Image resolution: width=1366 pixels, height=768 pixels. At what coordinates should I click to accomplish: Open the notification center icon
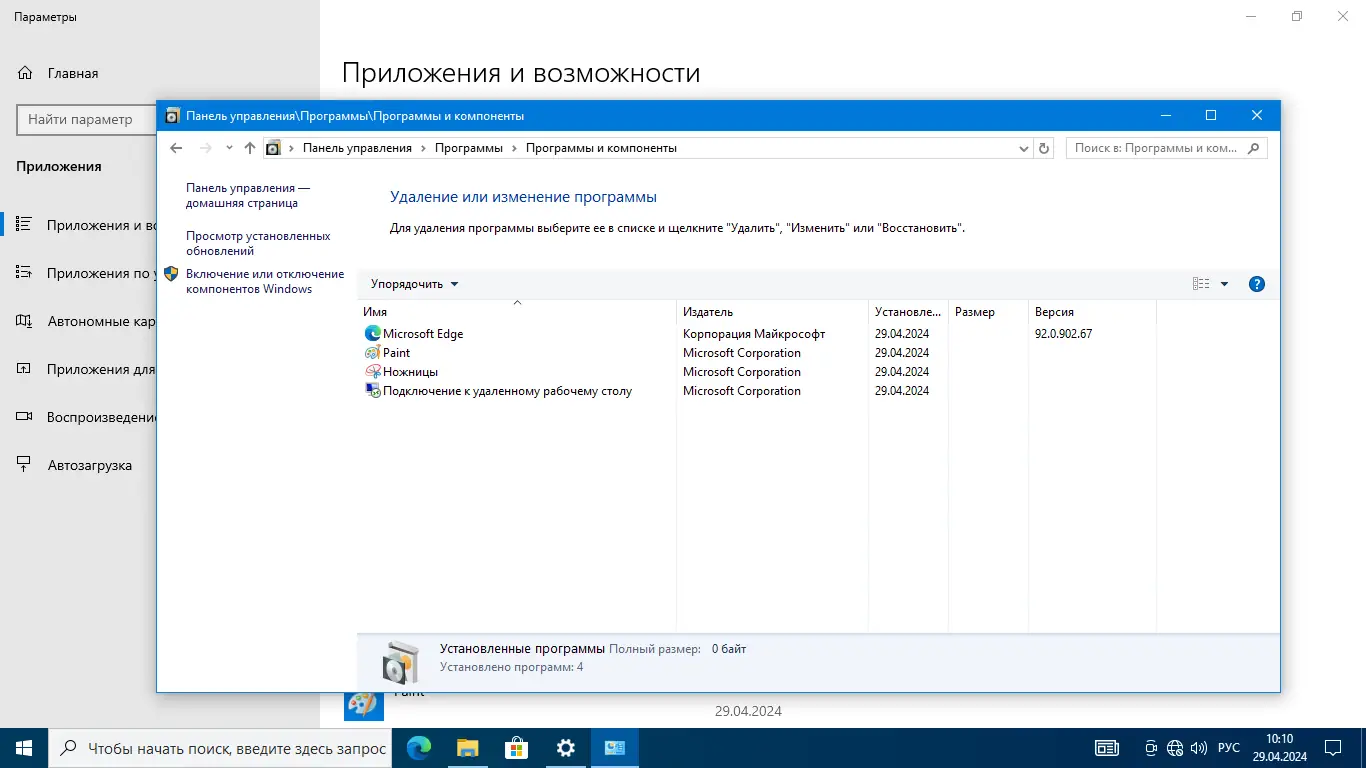point(1332,747)
